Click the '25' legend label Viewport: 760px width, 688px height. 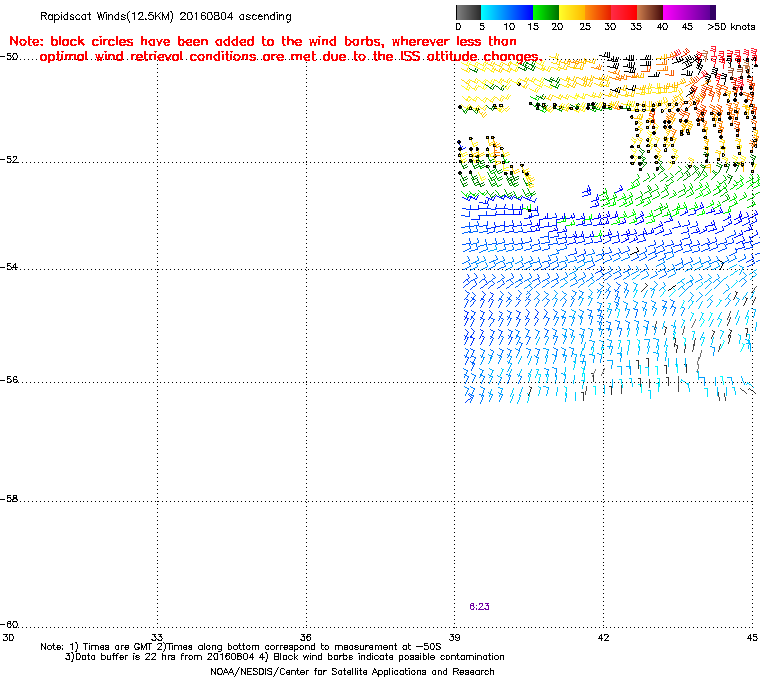click(585, 27)
